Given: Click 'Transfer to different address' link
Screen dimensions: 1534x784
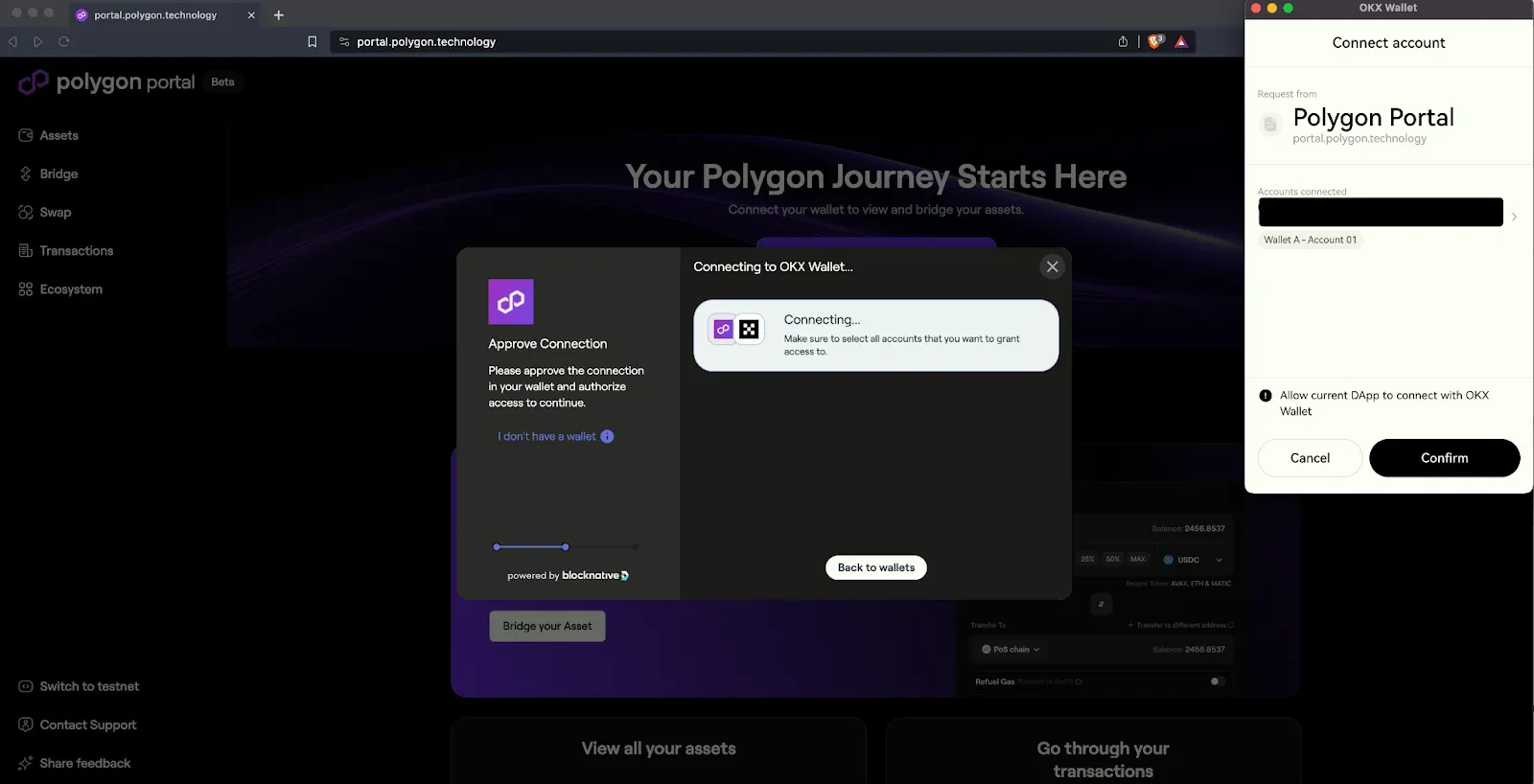Looking at the screenshot, I should click(x=1181, y=625).
